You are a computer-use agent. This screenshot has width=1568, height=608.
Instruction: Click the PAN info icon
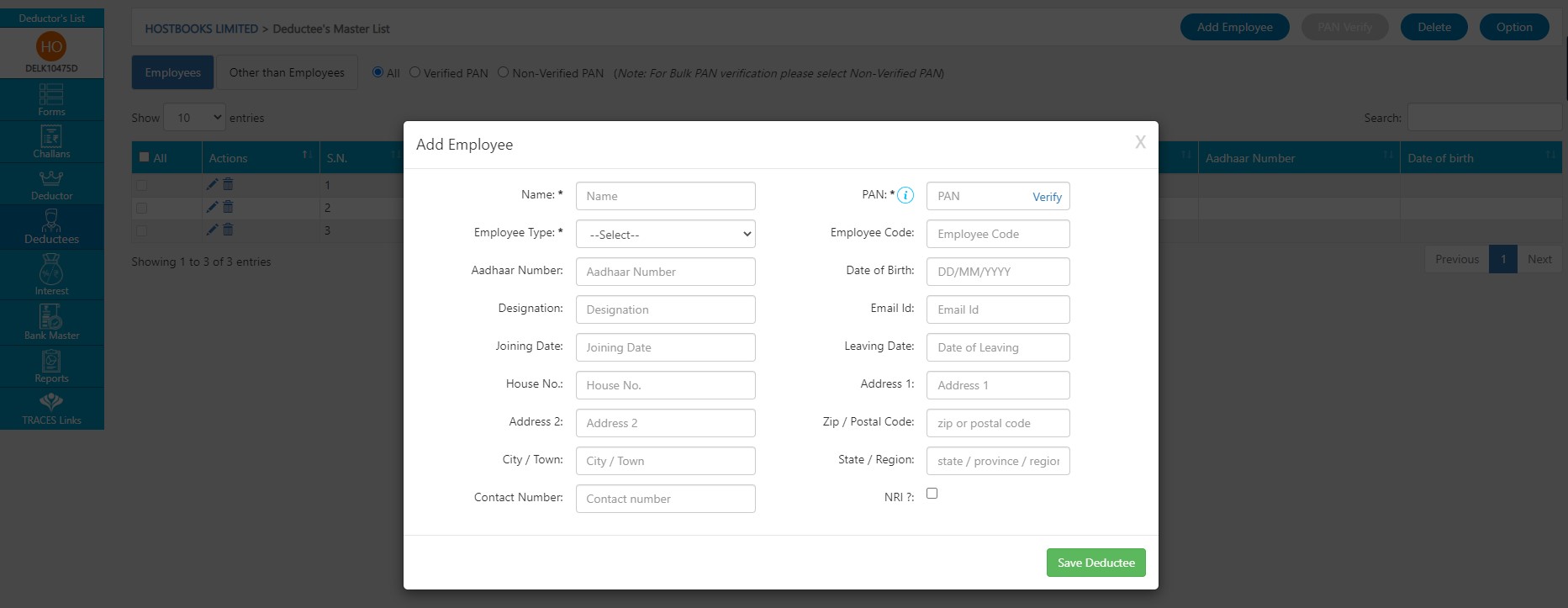coord(905,195)
